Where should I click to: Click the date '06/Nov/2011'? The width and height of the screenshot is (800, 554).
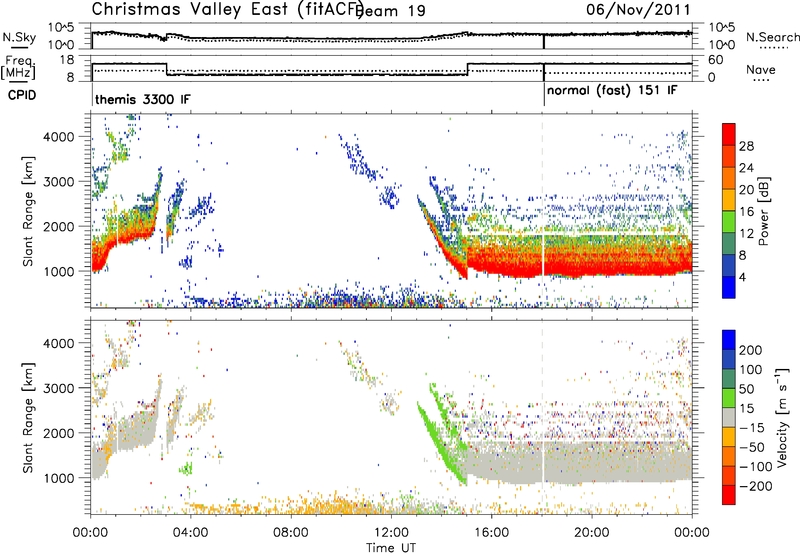(x=638, y=9)
